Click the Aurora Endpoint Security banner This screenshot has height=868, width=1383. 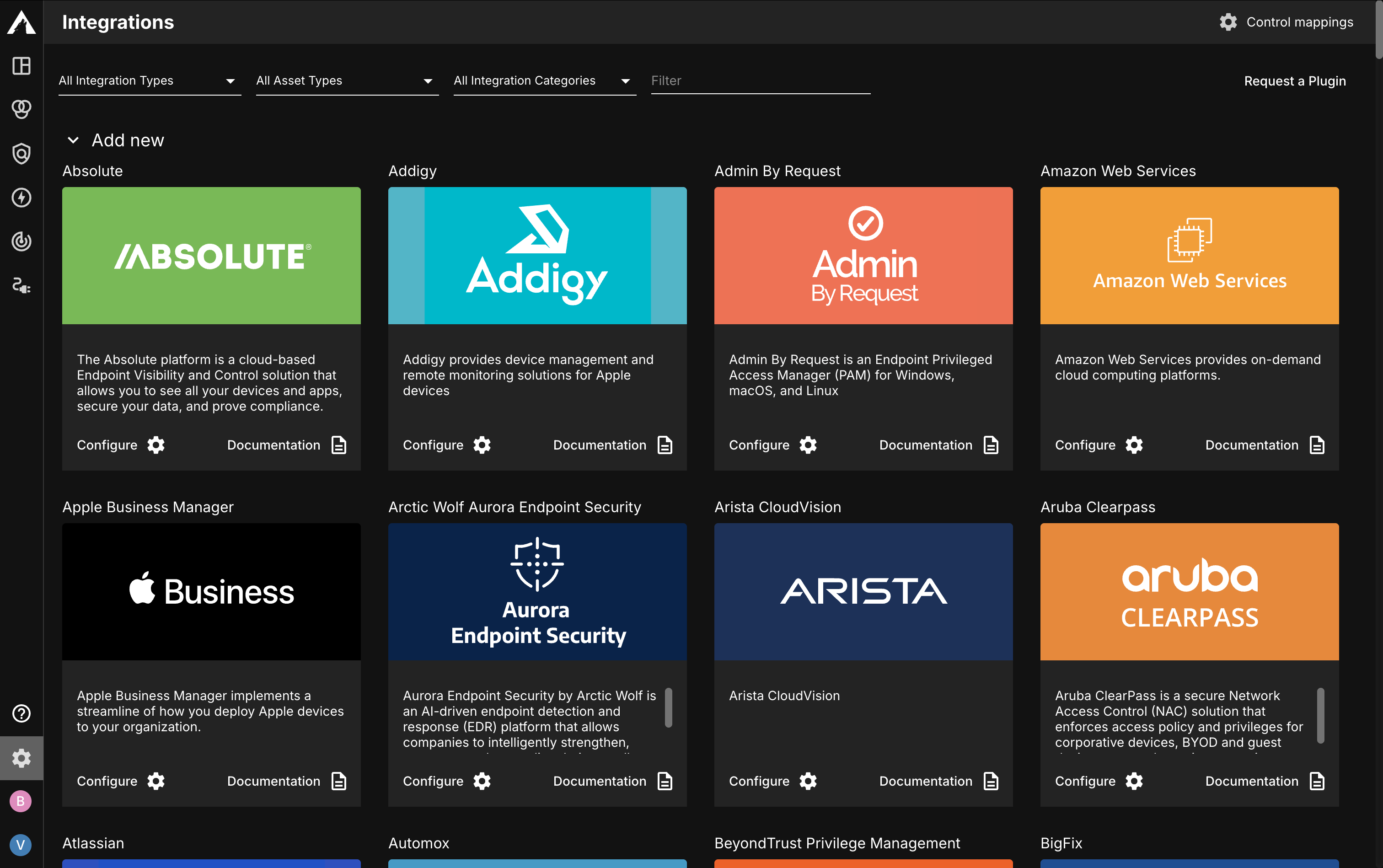point(537,591)
